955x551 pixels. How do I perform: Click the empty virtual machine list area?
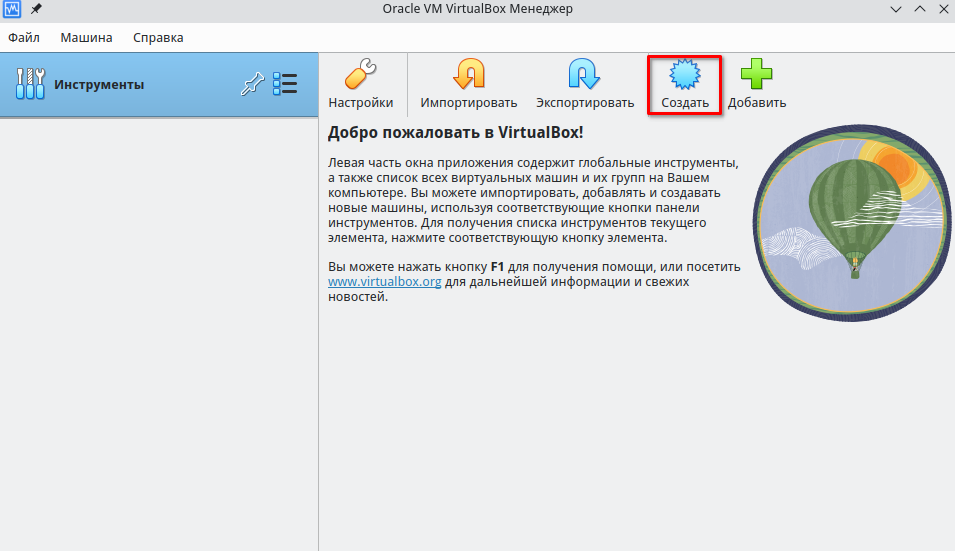(158, 330)
